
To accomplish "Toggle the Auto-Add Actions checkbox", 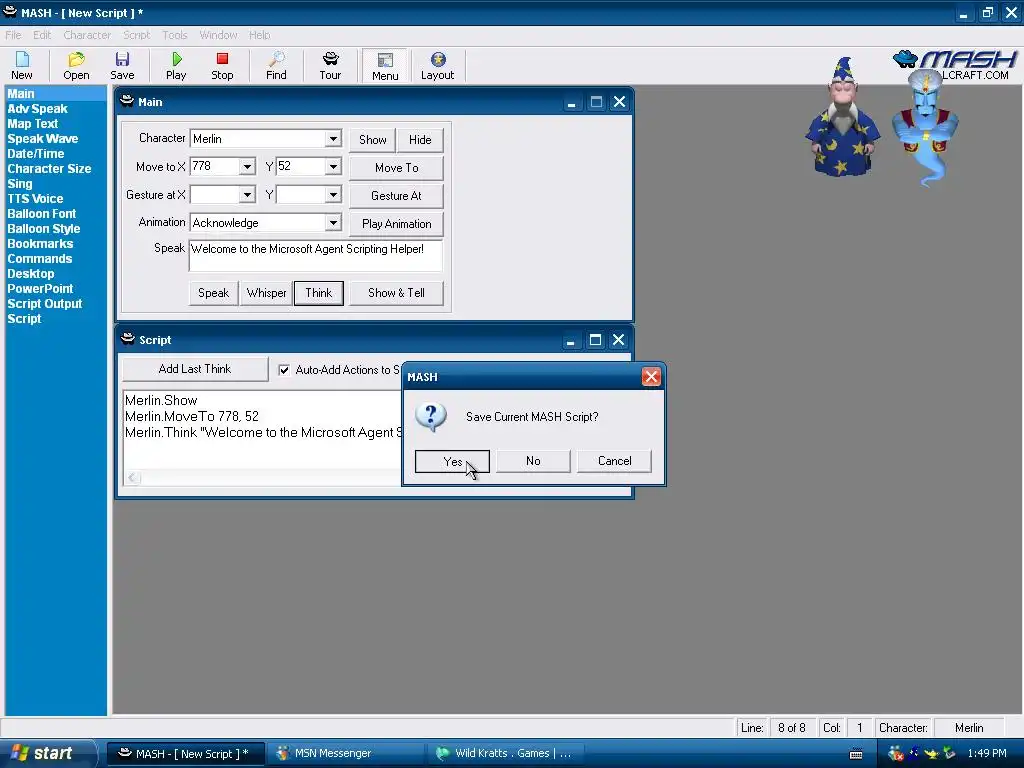I will coord(284,370).
